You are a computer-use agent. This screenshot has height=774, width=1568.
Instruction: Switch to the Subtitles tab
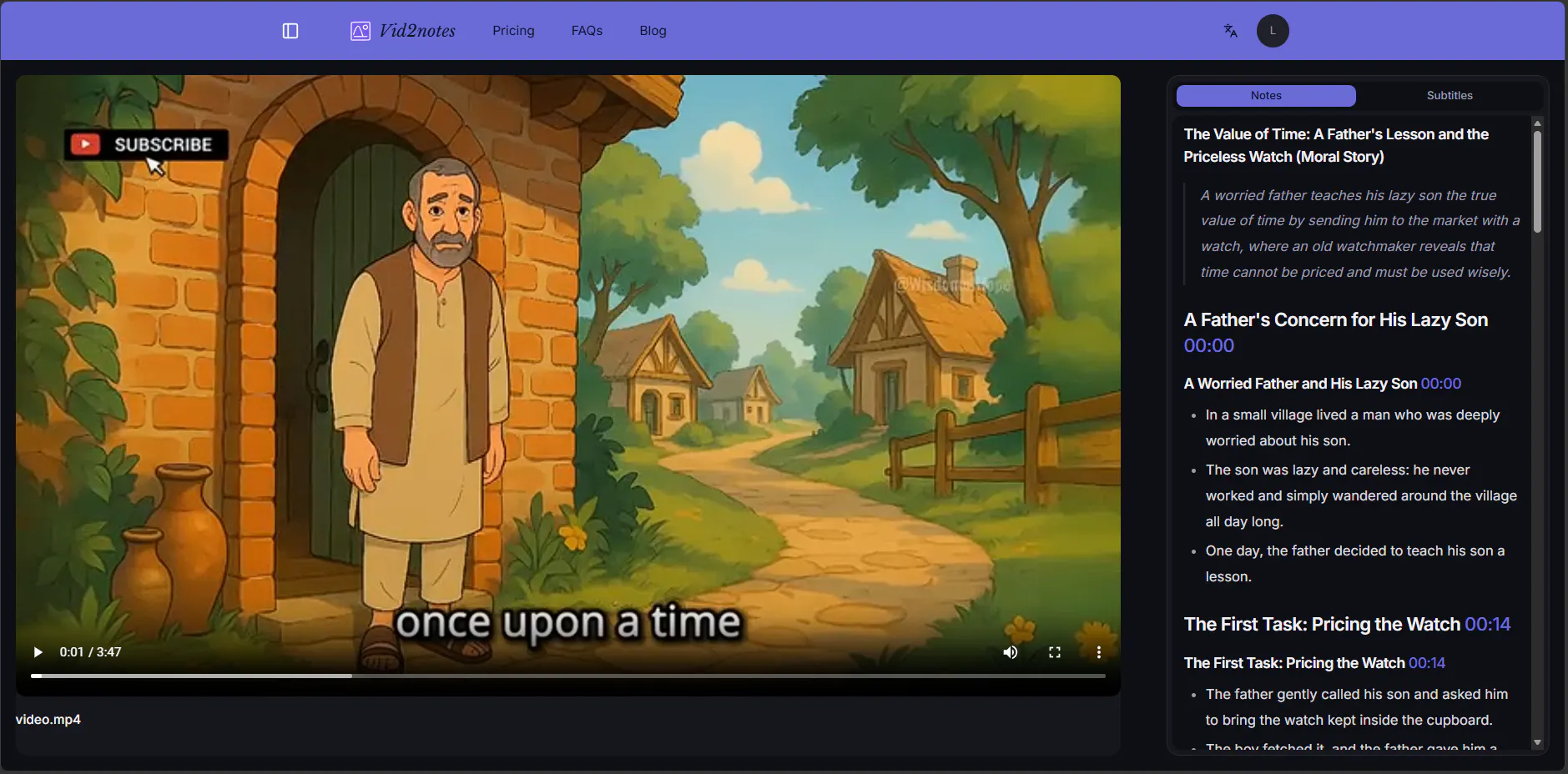click(x=1450, y=95)
